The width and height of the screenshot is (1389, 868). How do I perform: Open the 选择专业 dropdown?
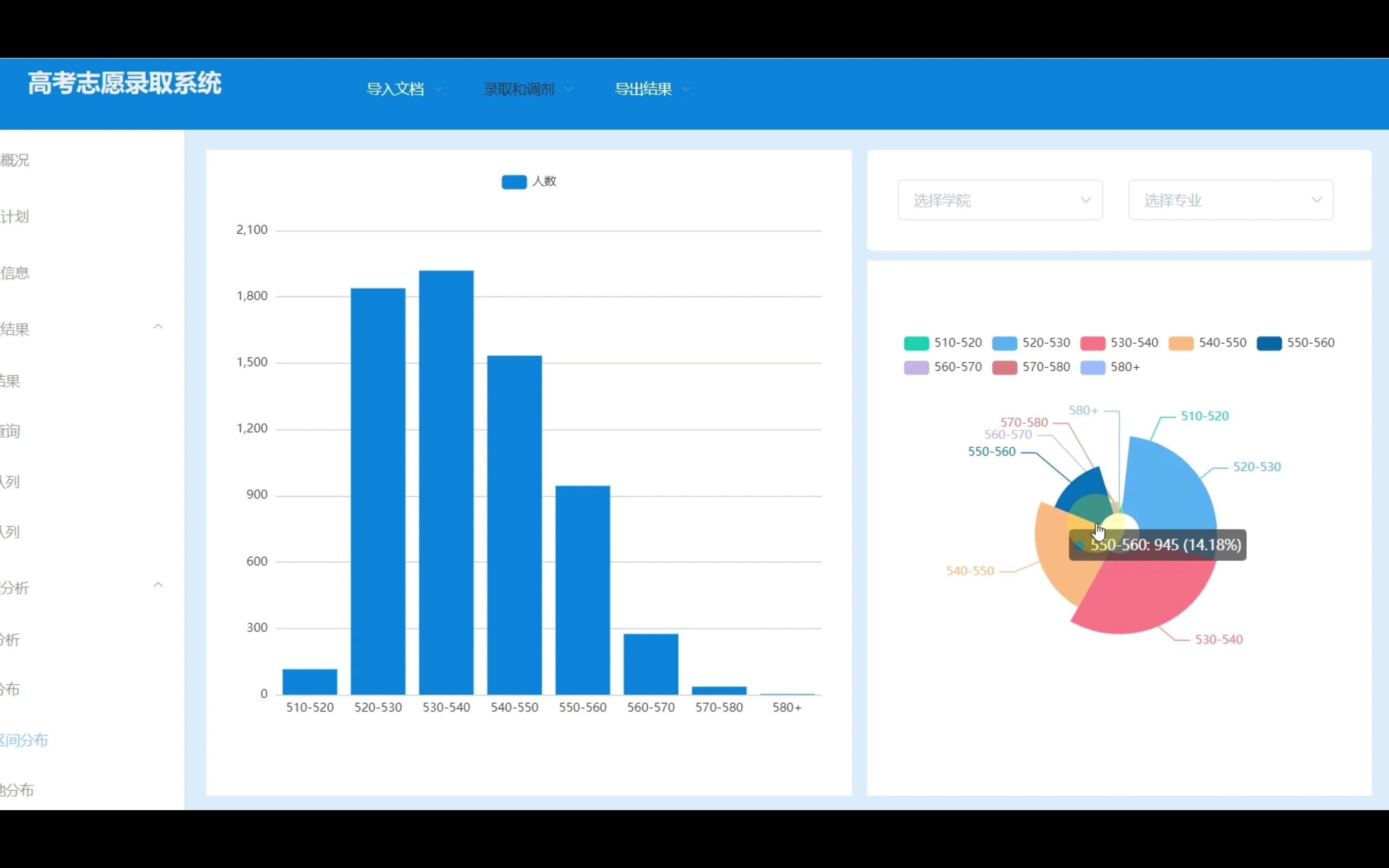coord(1231,200)
